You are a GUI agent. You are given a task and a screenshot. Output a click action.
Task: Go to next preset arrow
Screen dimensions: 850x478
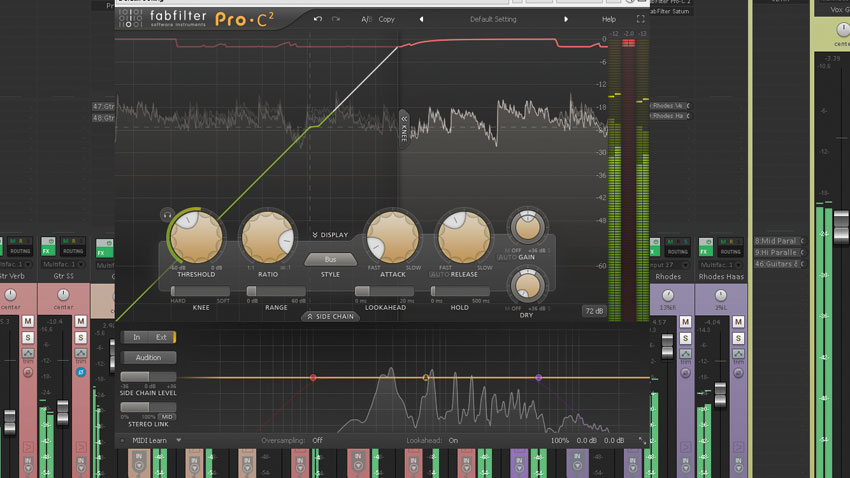tap(566, 19)
